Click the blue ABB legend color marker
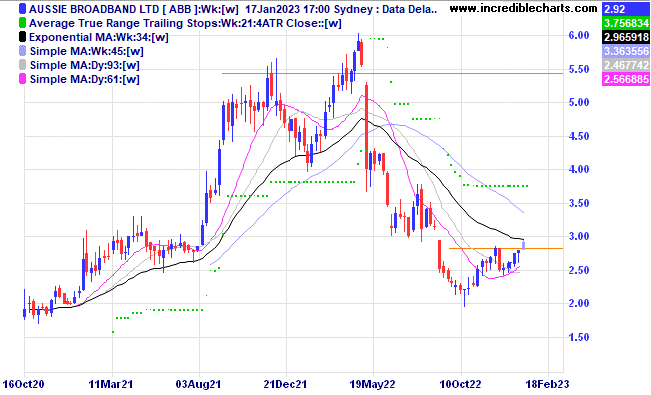The height and width of the screenshot is (395, 651). pos(22,9)
